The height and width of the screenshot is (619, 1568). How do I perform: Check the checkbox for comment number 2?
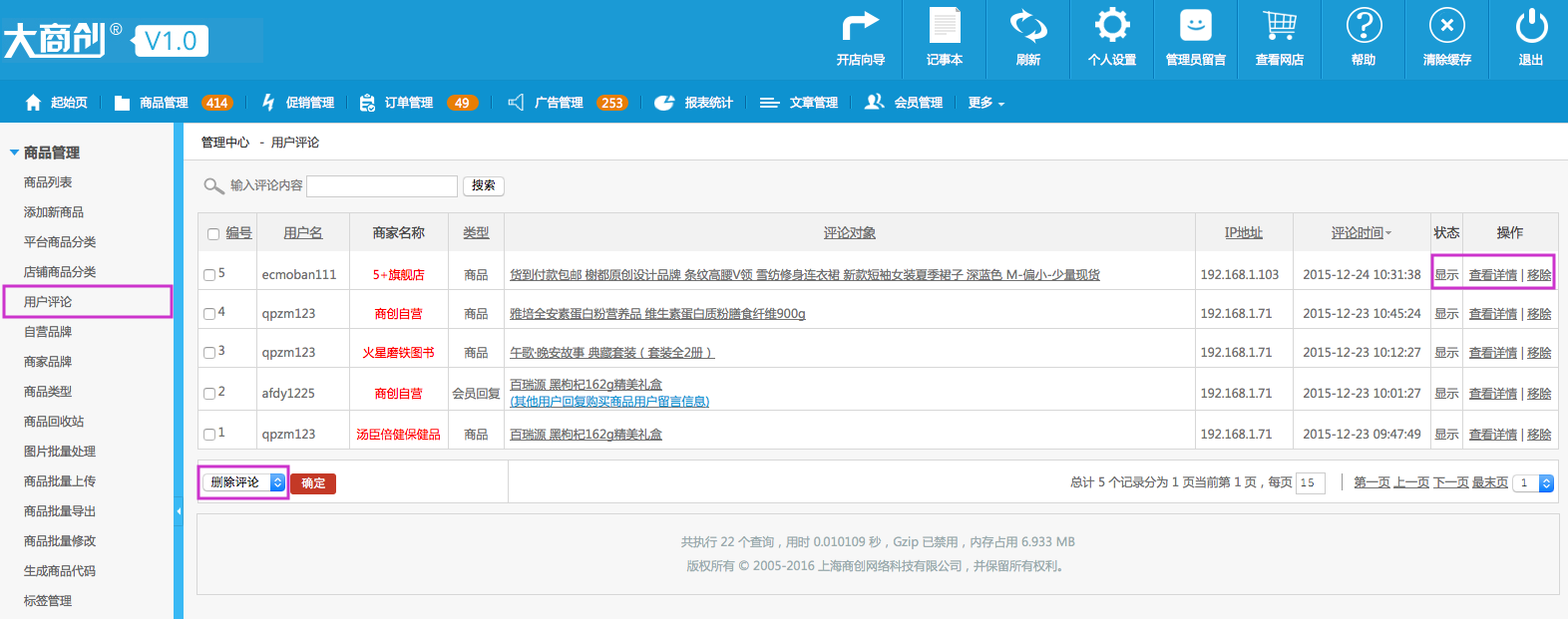(209, 394)
